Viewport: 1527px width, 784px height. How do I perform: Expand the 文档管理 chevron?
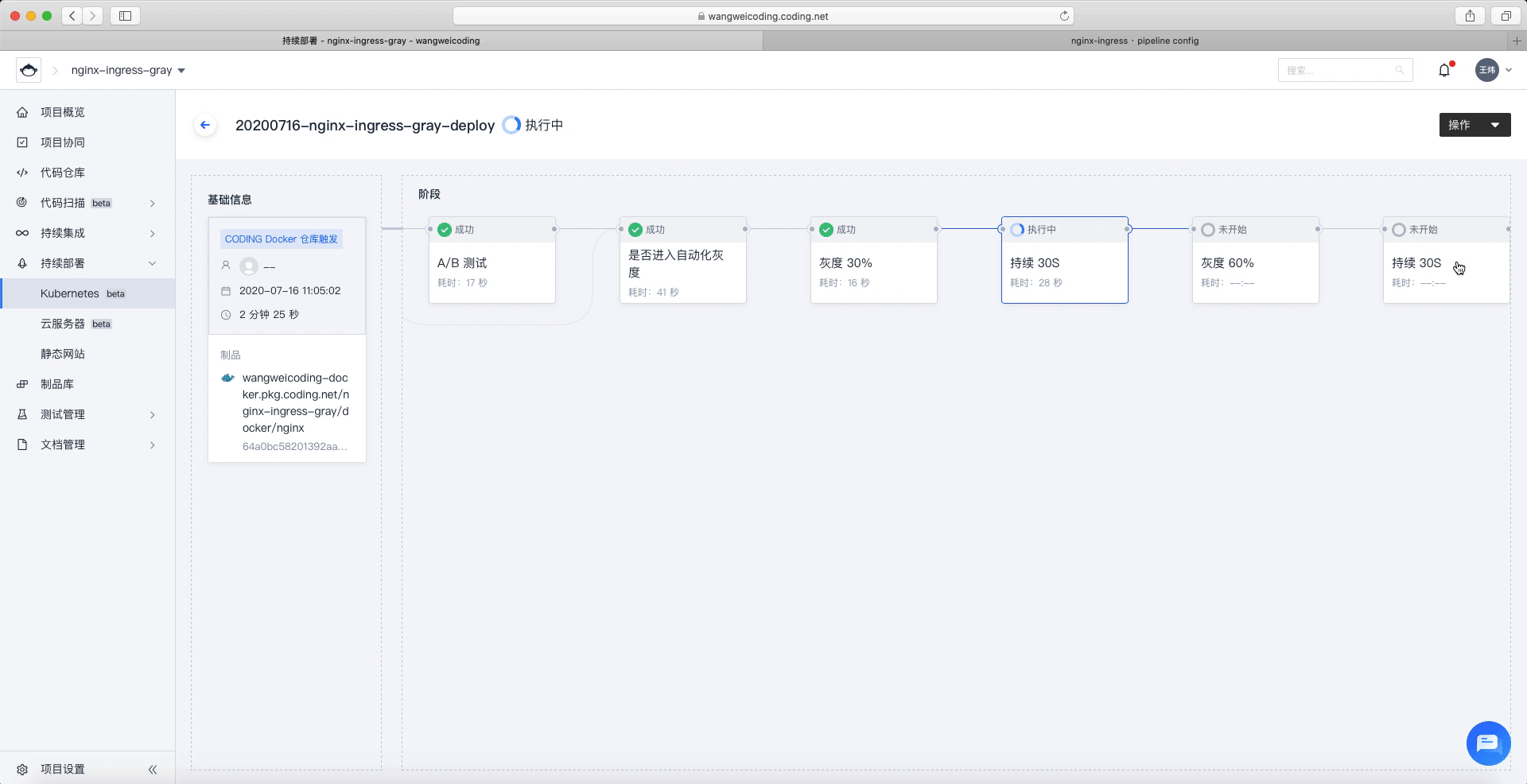click(x=153, y=444)
